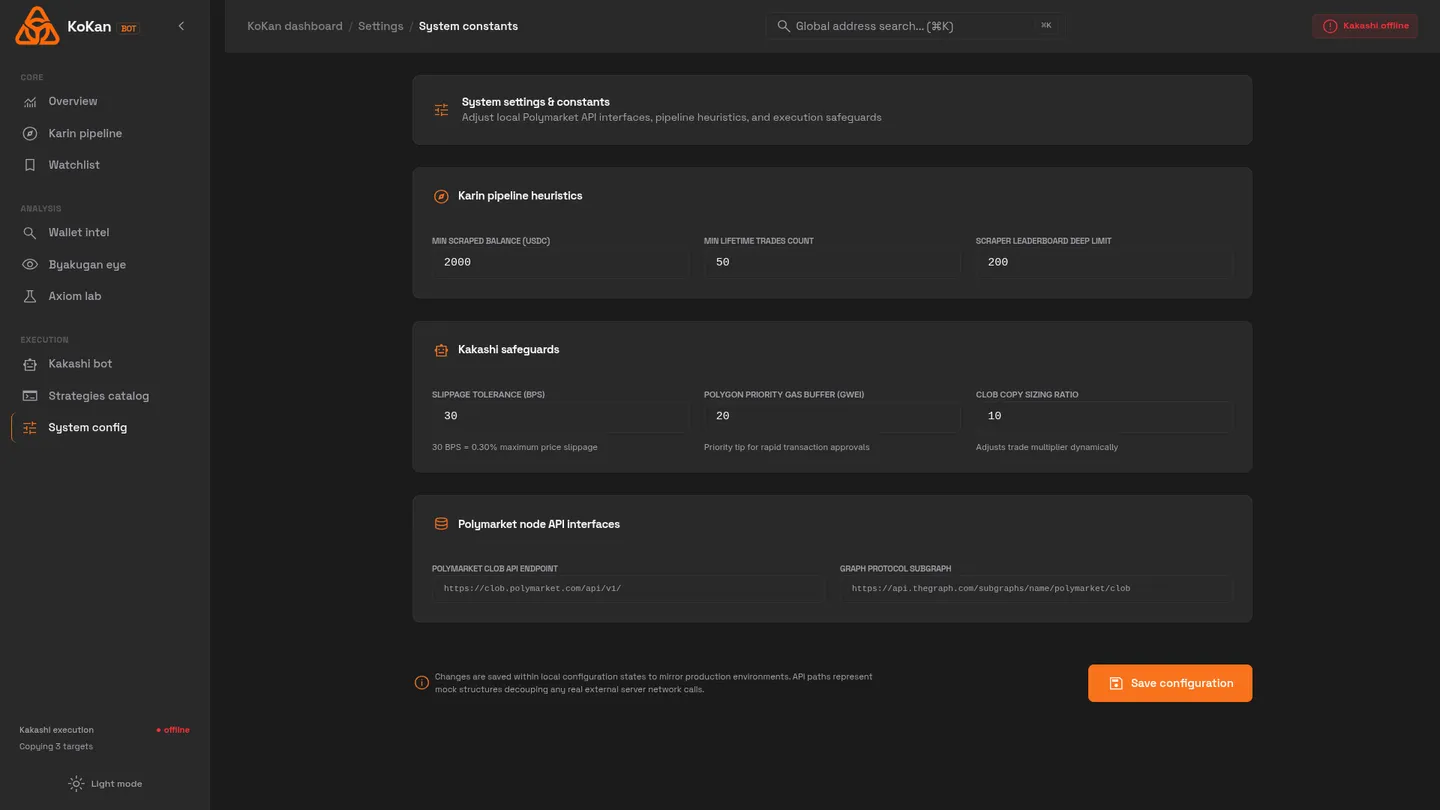Image resolution: width=1440 pixels, height=810 pixels.
Task: Collapse the sidebar with the chevron
Action: click(181, 26)
